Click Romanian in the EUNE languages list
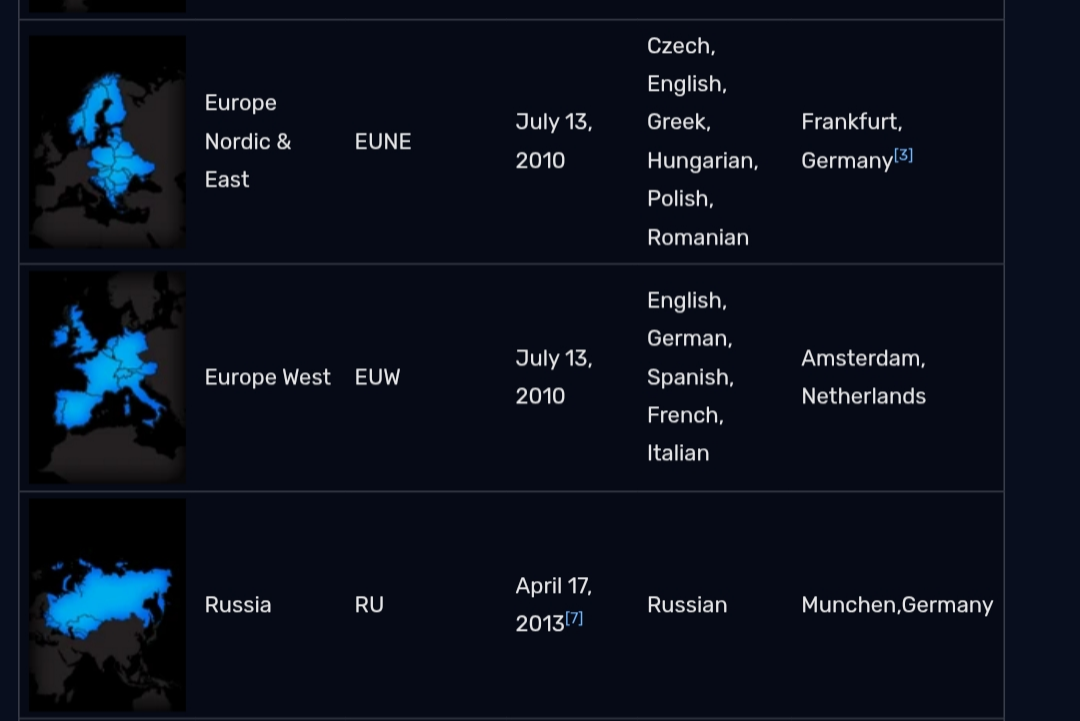This screenshot has height=721, width=1080. [x=697, y=237]
